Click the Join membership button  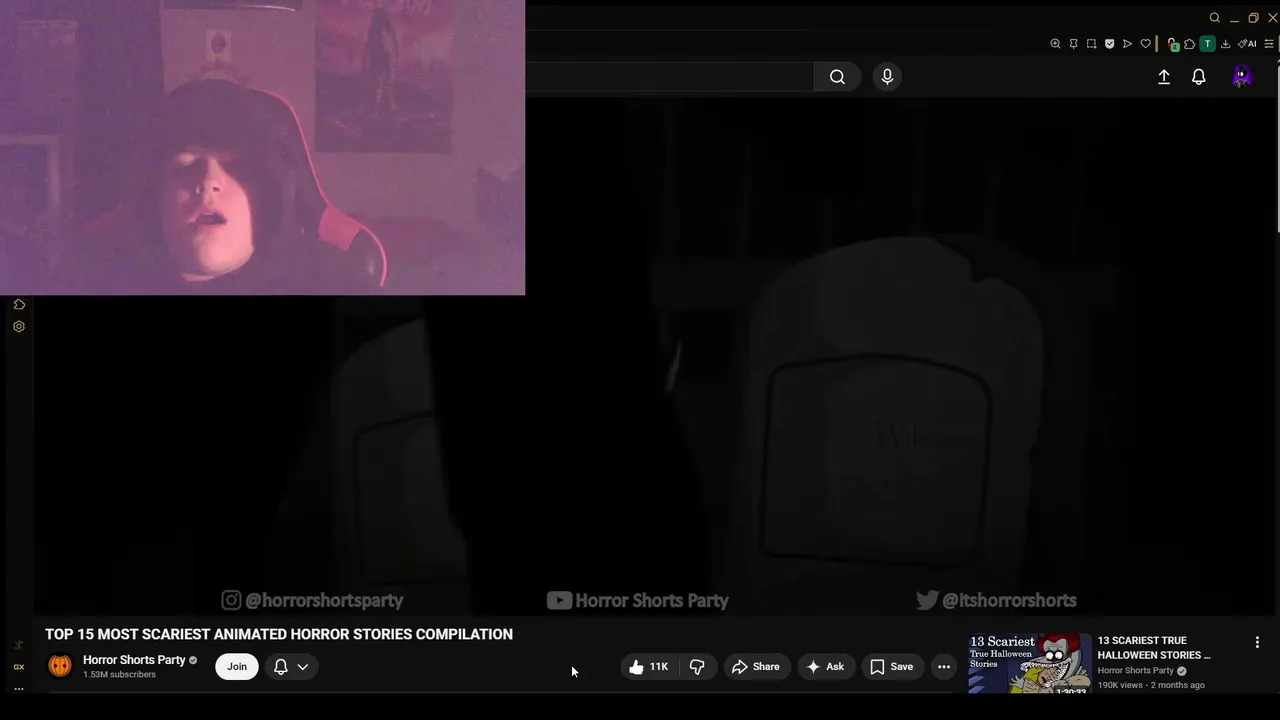pos(237,667)
